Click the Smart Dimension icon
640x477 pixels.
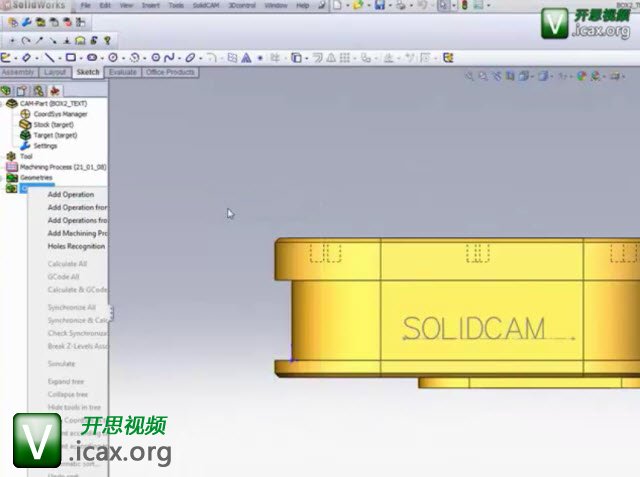click(x=27, y=58)
